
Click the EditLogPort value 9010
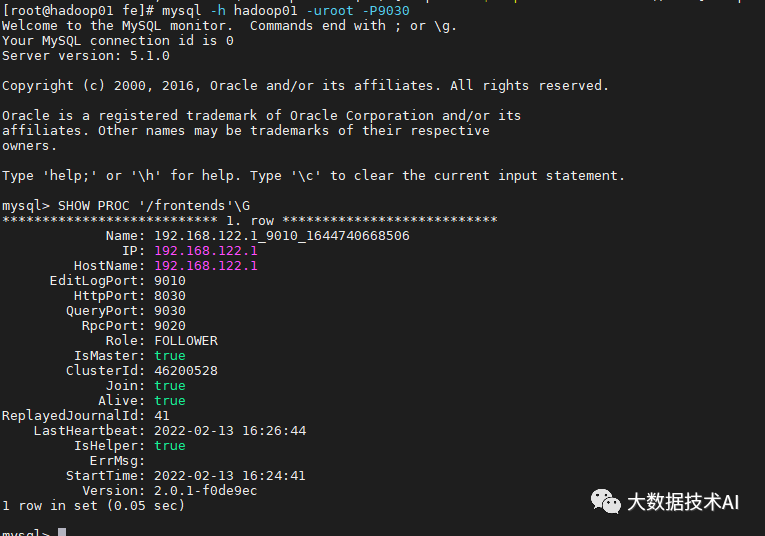[170, 281]
